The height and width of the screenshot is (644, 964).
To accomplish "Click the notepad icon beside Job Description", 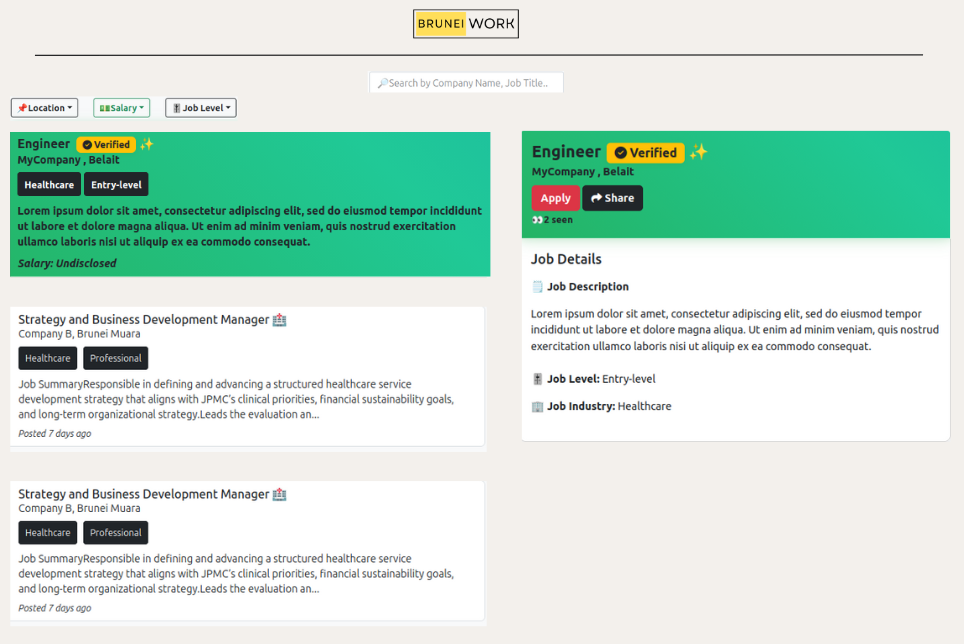I will pyautogui.click(x=537, y=286).
